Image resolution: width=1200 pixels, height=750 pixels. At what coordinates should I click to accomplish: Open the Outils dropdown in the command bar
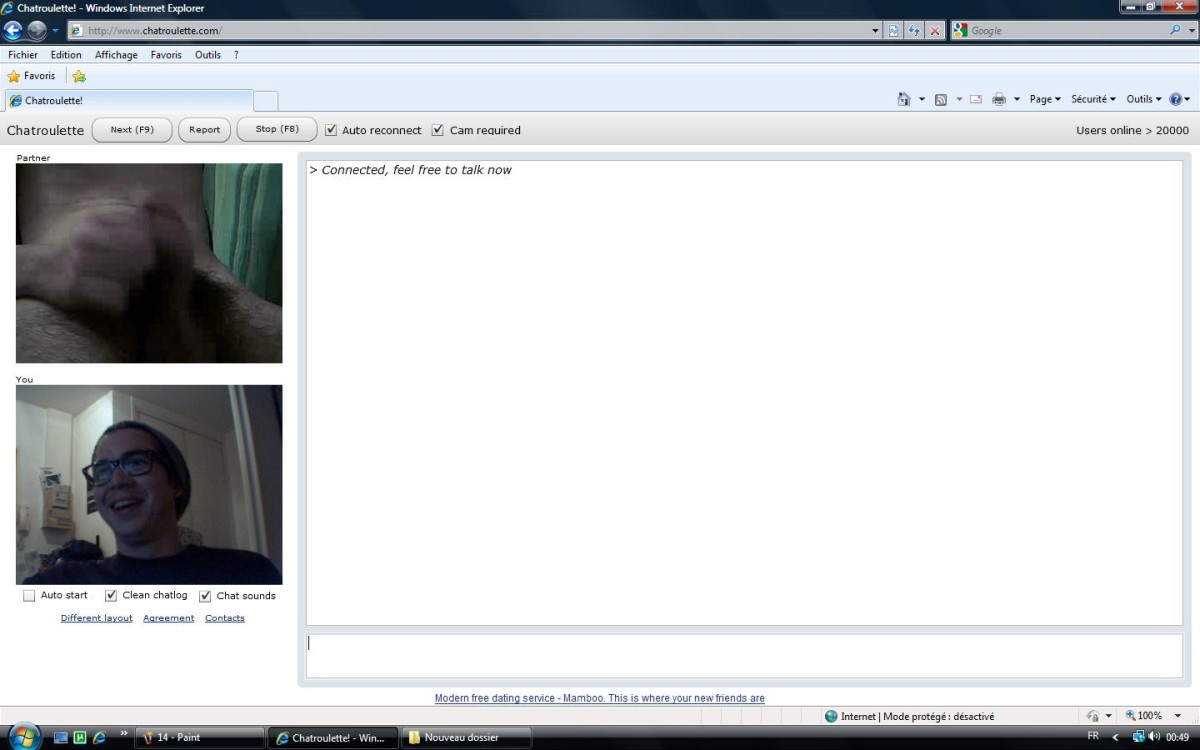point(1144,99)
